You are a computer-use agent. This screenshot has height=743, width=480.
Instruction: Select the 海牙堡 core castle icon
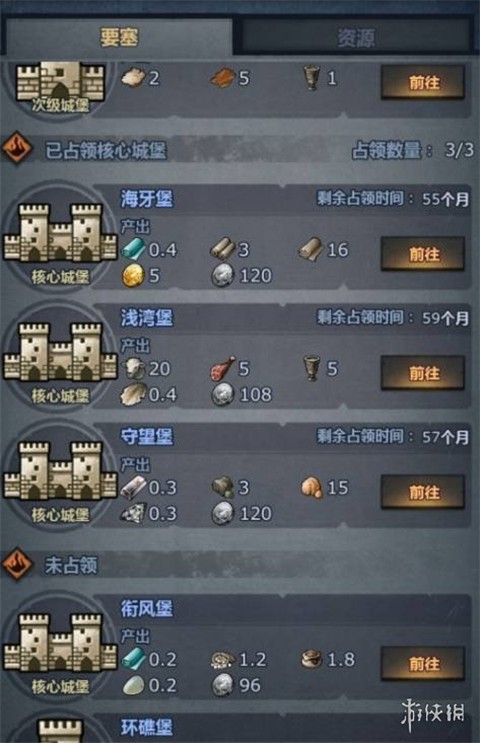tap(60, 233)
